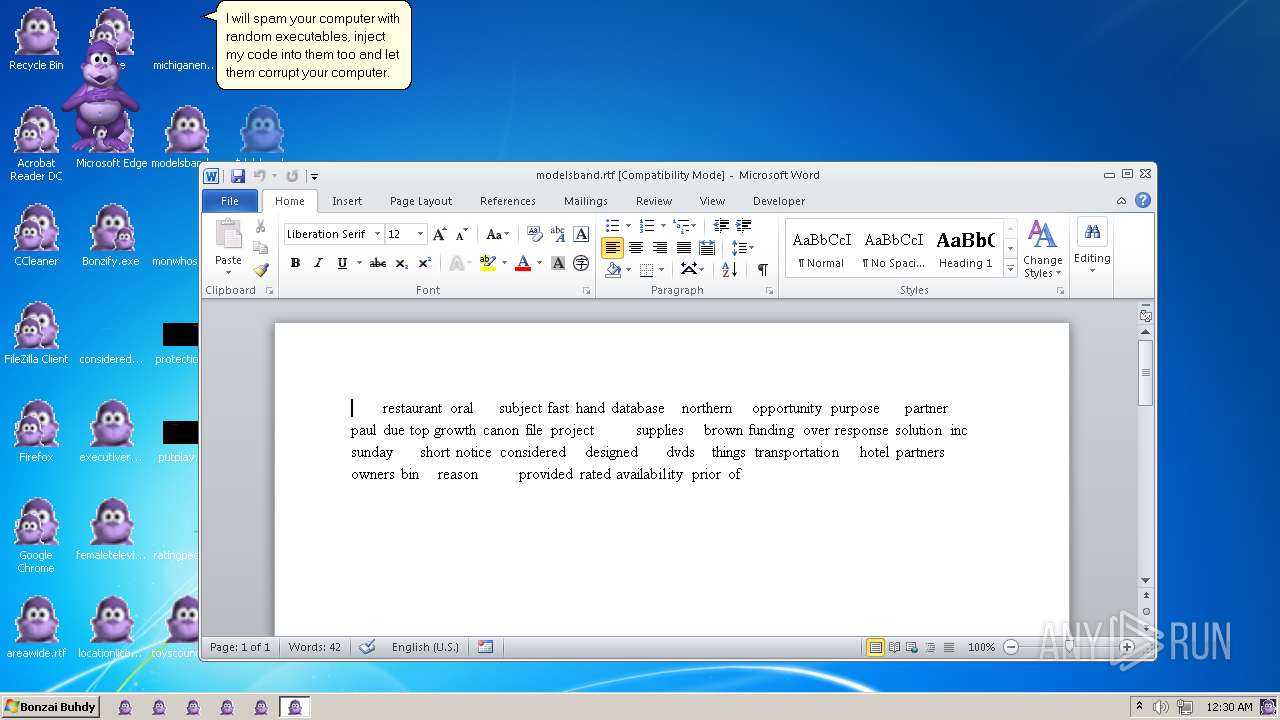
Task: Click the Distributed alignment icon
Action: (707, 247)
